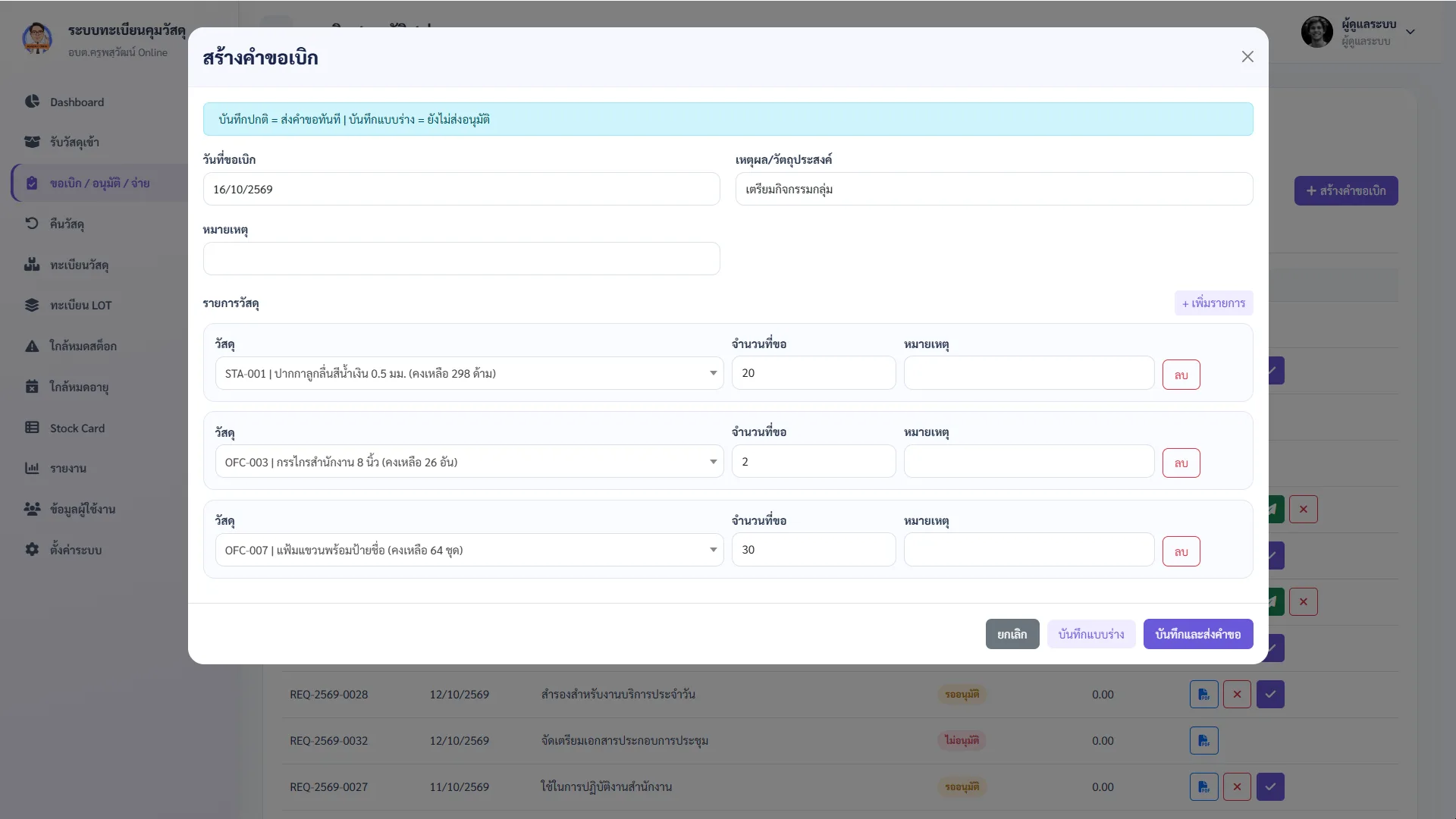
Task: Delete the OFC-007 row with ลบ
Action: click(x=1181, y=551)
